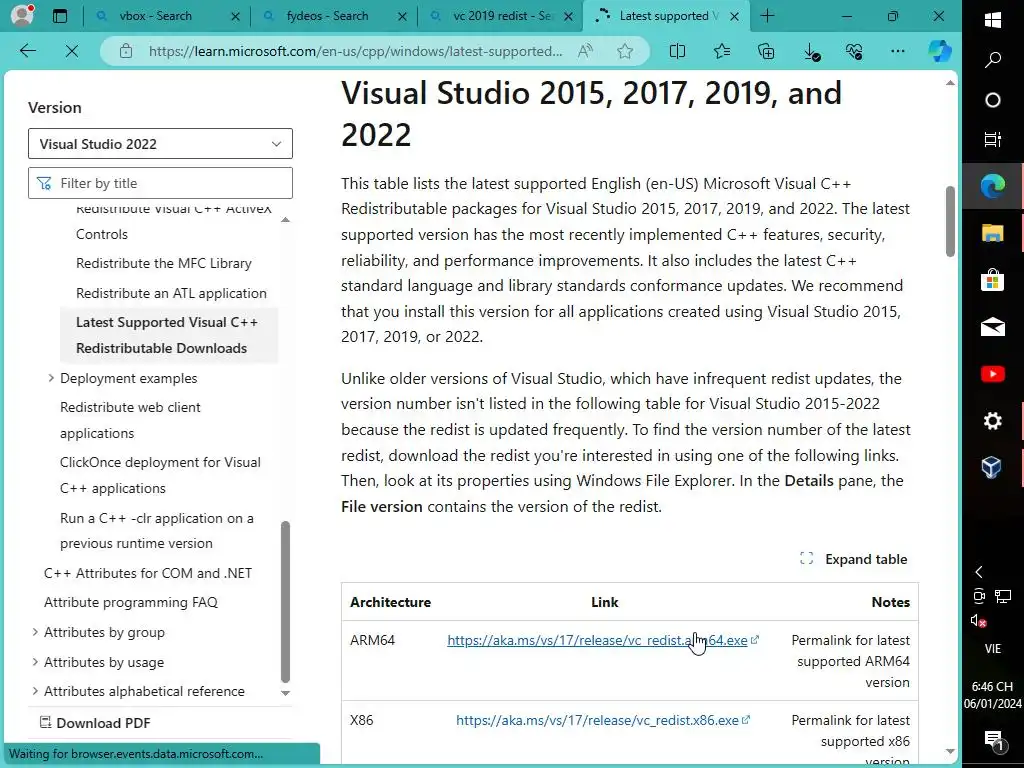
Task: Open Attribute programming FAQ
Action: coord(131,602)
